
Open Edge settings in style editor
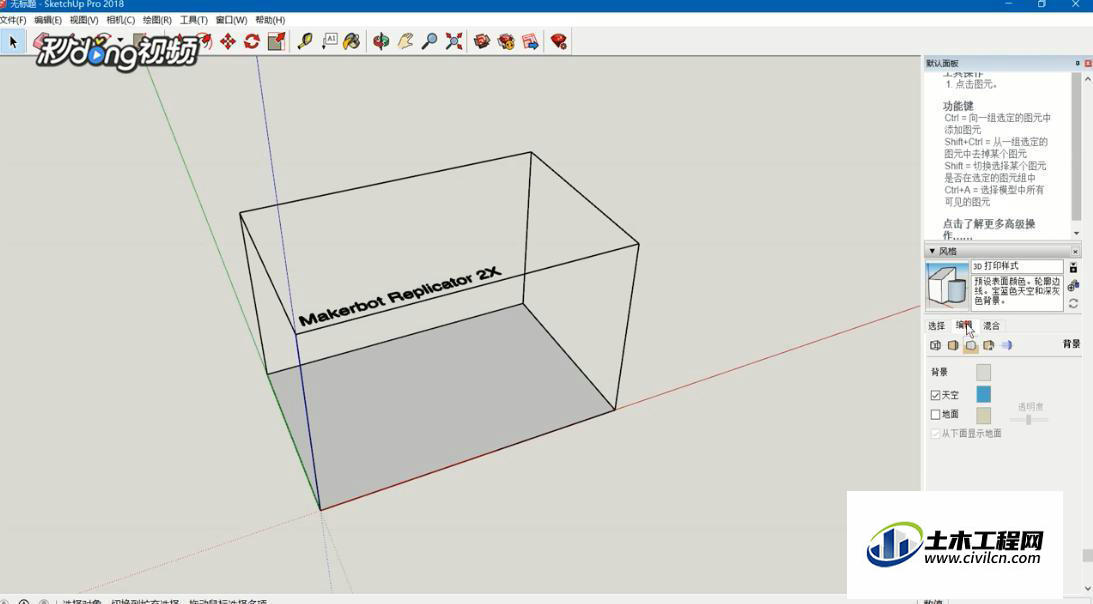[935, 345]
